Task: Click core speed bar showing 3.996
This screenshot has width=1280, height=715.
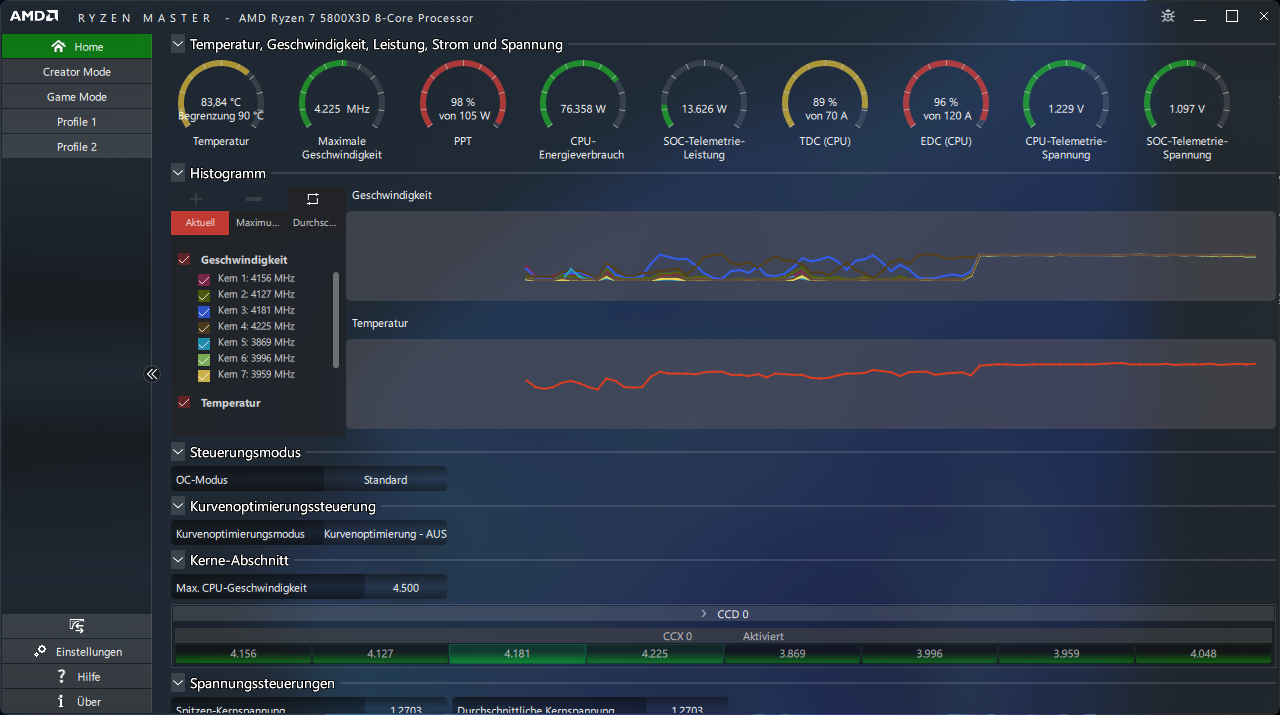Action: click(x=929, y=654)
